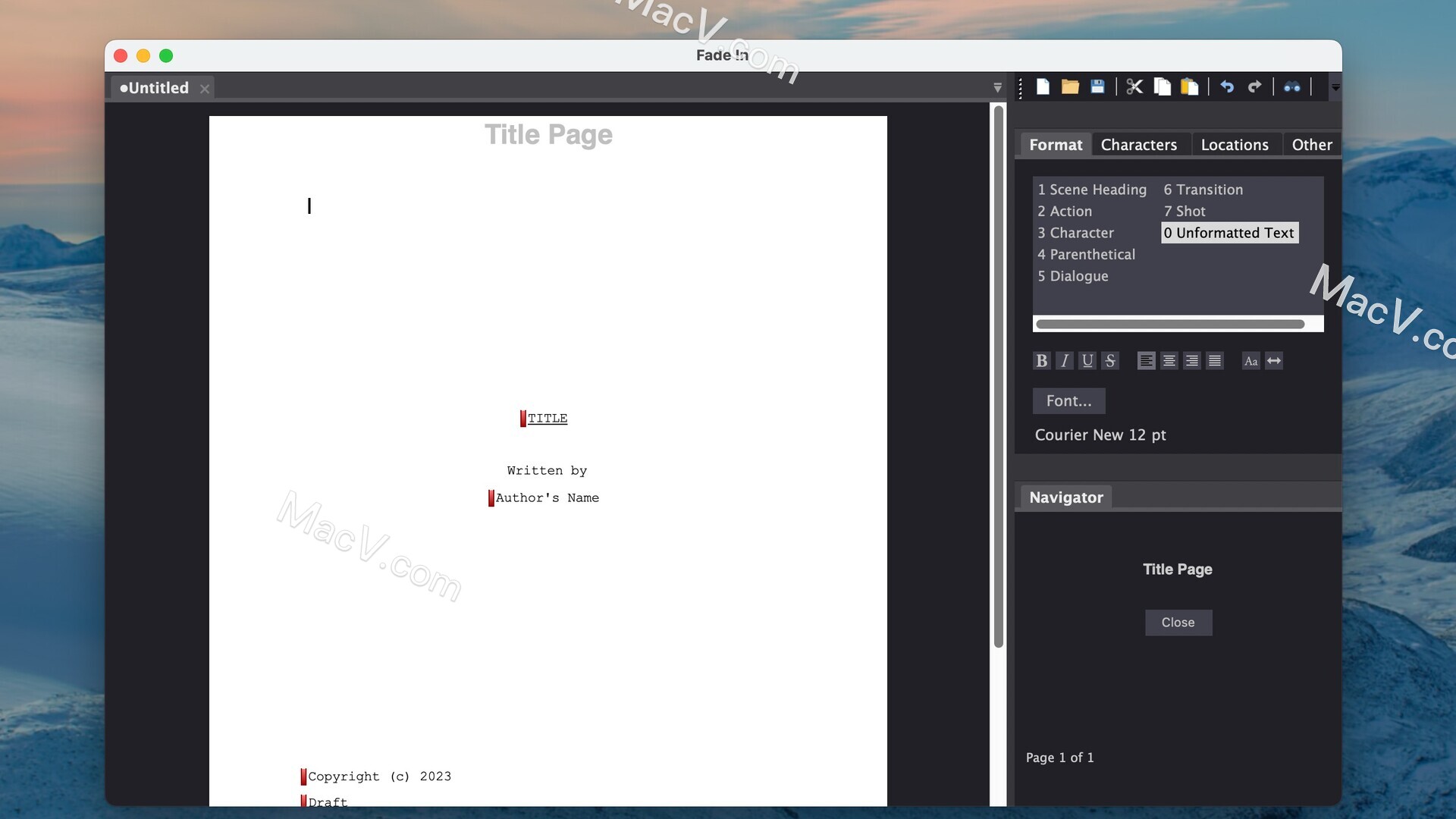
Task: Click the Font button
Action: [1068, 400]
